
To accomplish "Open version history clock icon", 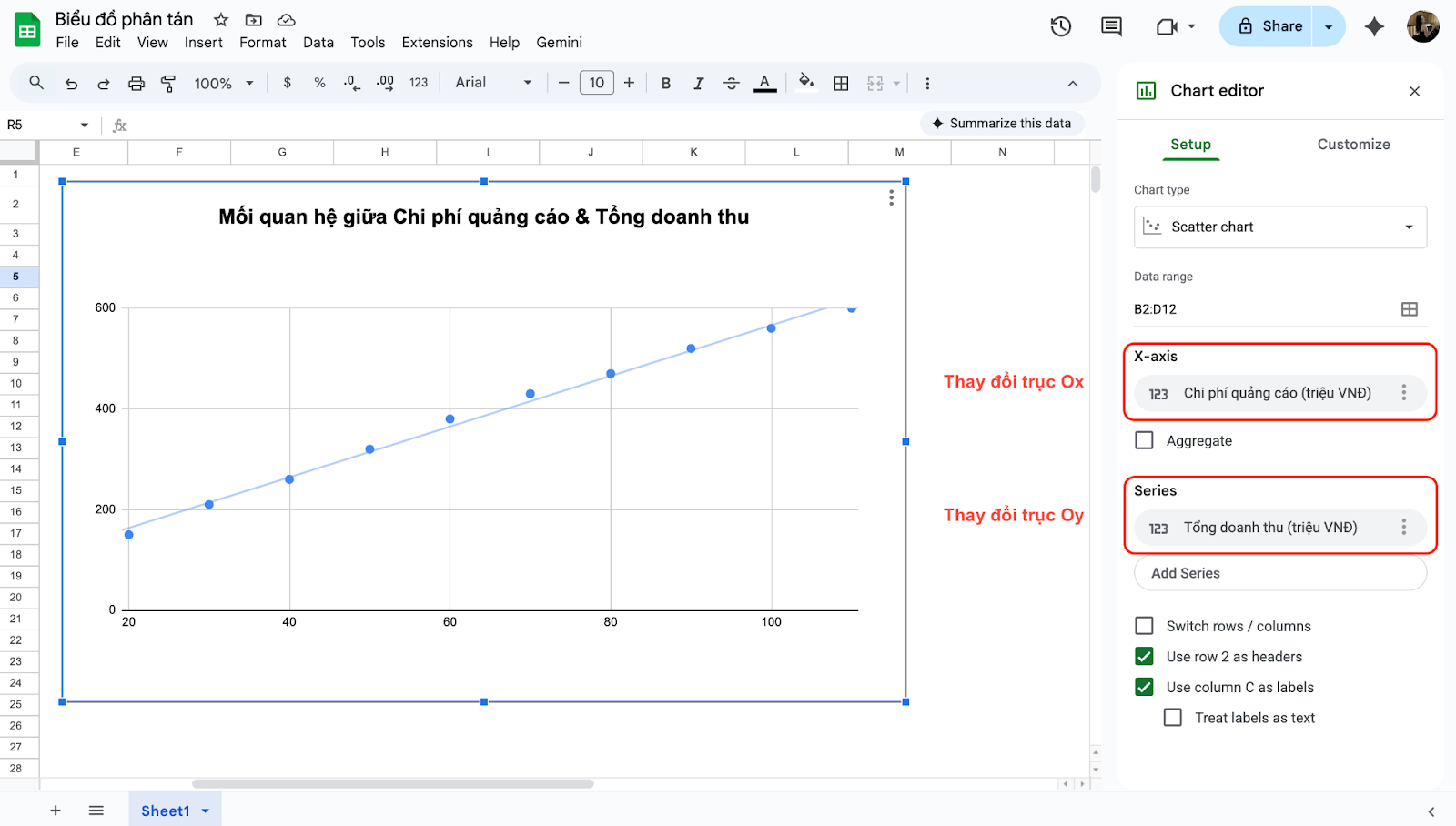I will [1060, 26].
